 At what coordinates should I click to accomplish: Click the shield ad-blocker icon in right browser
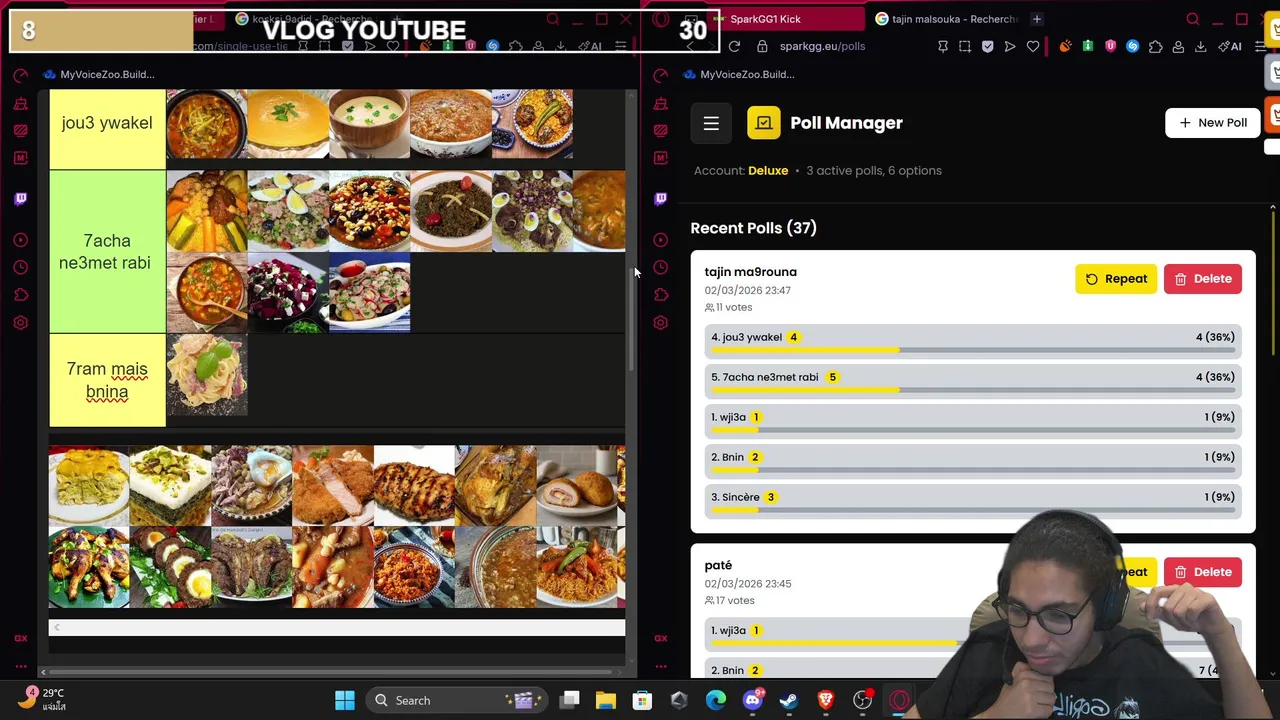tap(987, 46)
